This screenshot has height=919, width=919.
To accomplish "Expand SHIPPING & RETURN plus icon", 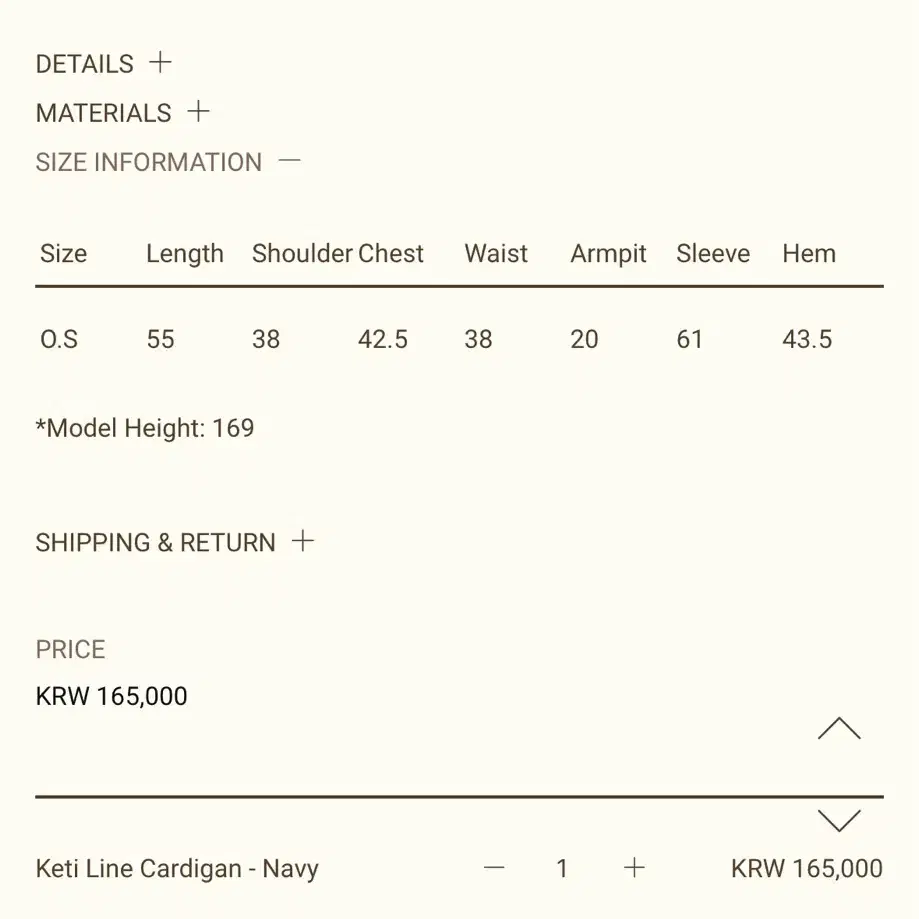I will (x=302, y=540).
